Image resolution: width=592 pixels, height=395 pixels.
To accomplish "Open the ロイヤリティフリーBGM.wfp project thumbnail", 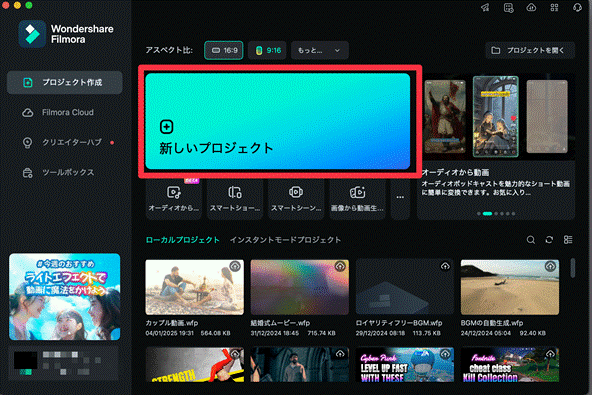I will (405, 287).
